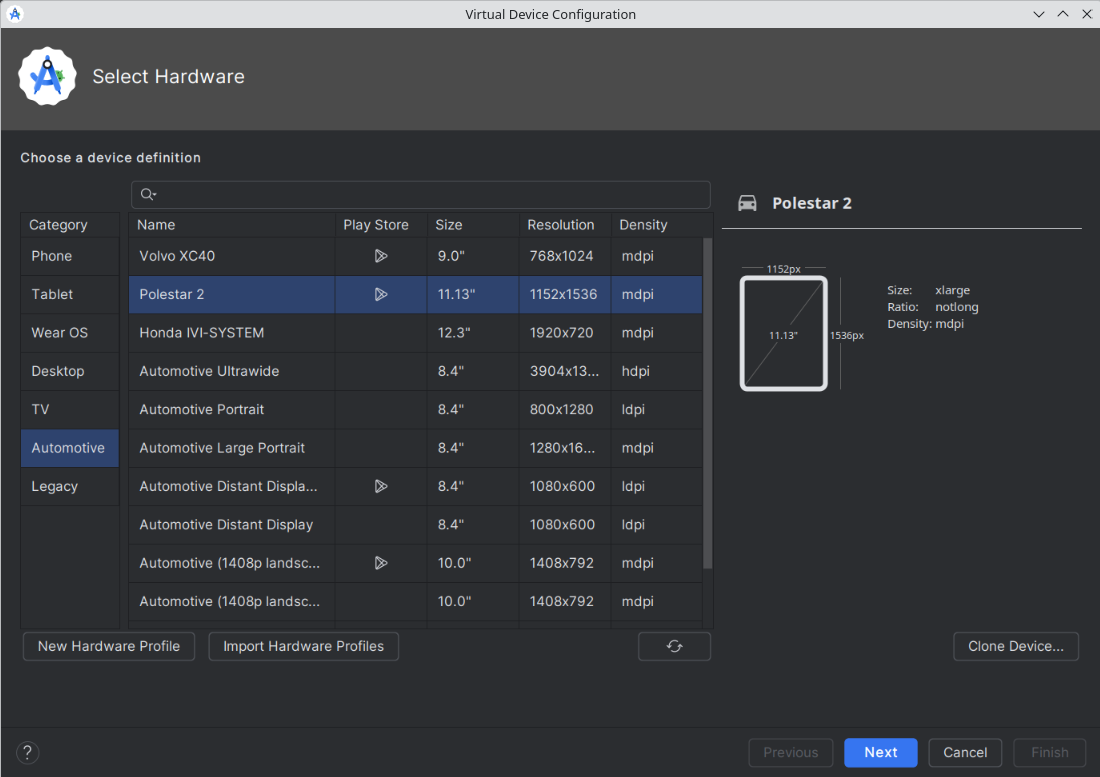Select the Legacy category
1100x777 pixels.
click(x=70, y=487)
